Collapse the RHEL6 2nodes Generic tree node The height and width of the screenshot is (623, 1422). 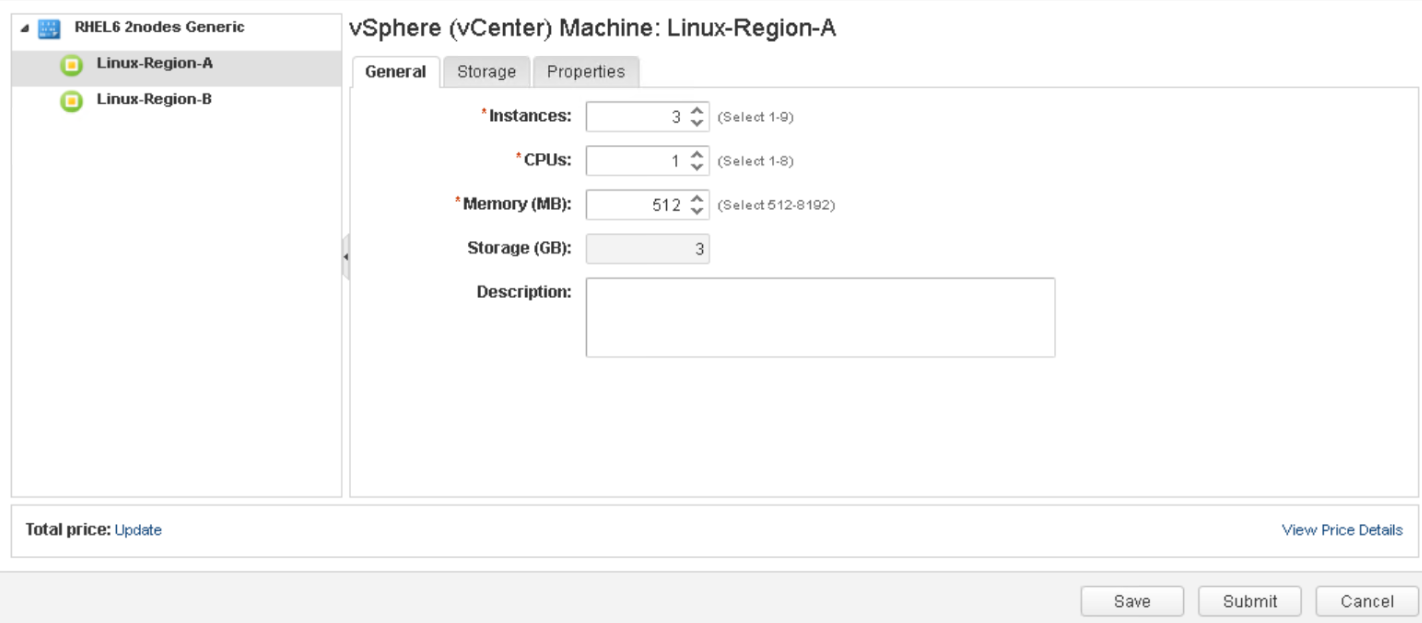(x=24, y=30)
